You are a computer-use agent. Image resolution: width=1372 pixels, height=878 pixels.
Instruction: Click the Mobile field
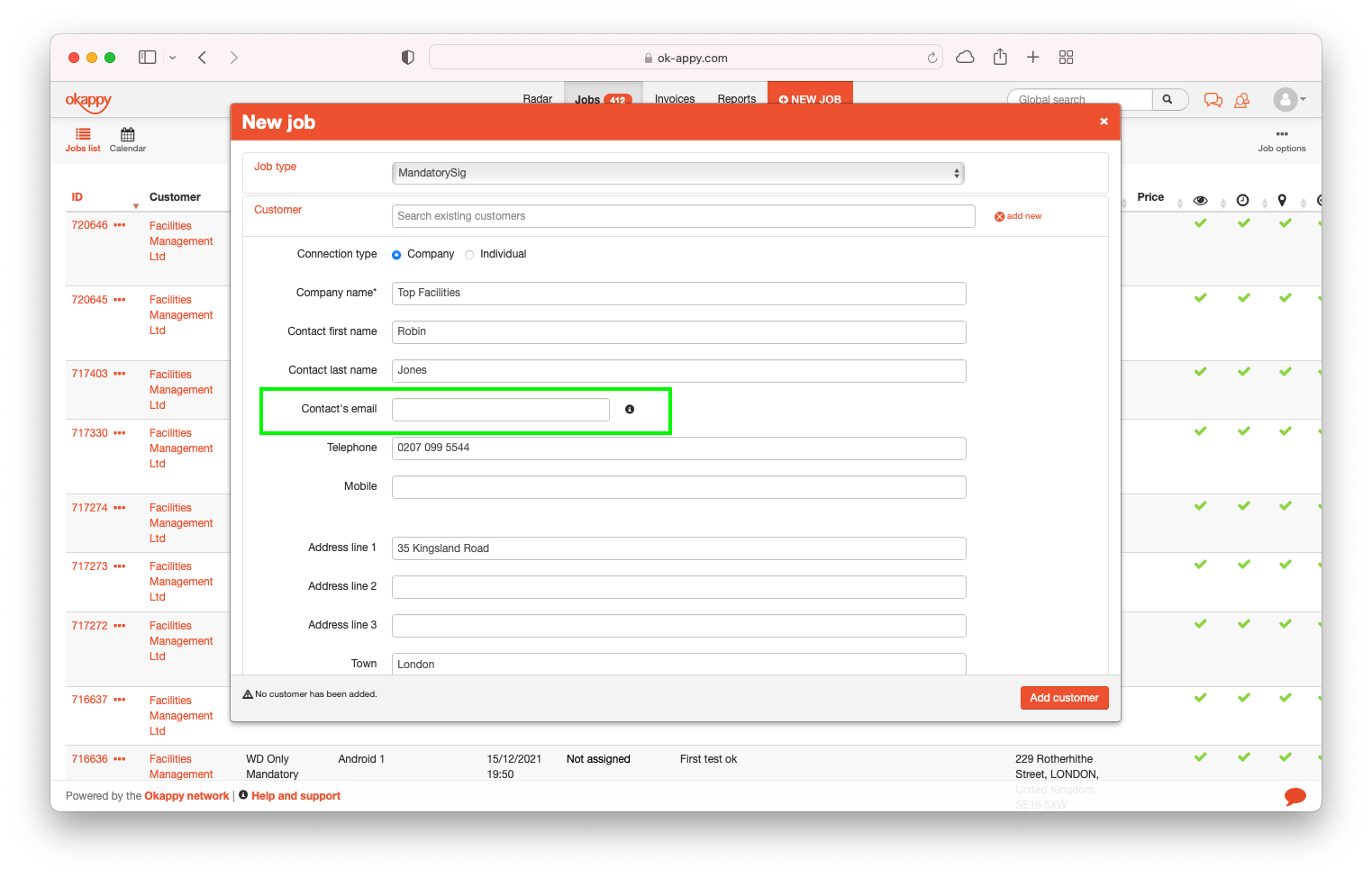tap(679, 487)
